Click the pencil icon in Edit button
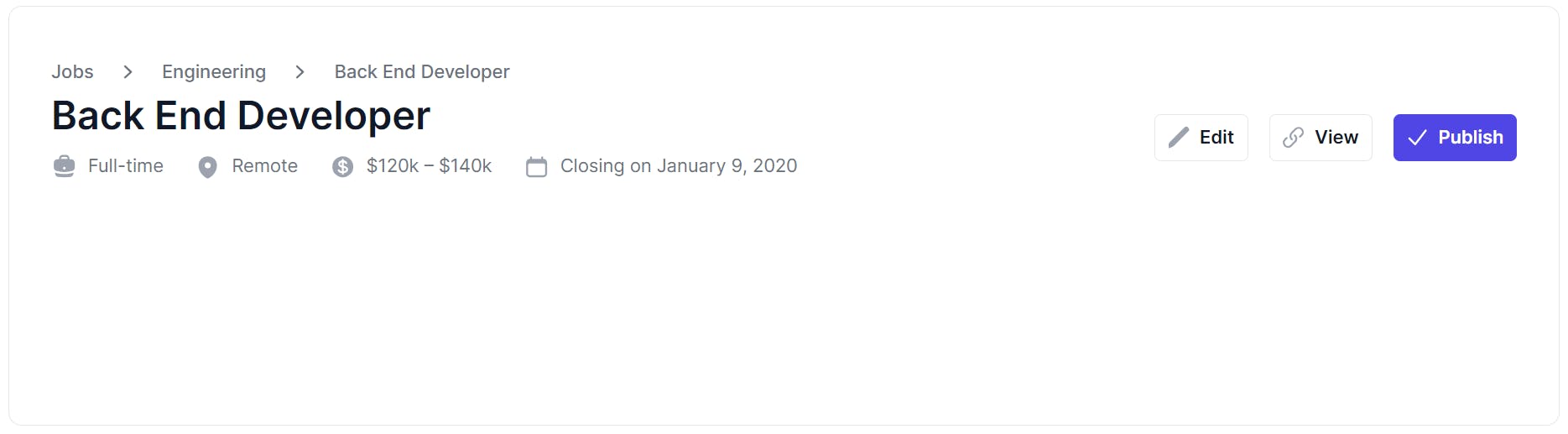Image resolution: width=1568 pixels, height=434 pixels. (1179, 138)
